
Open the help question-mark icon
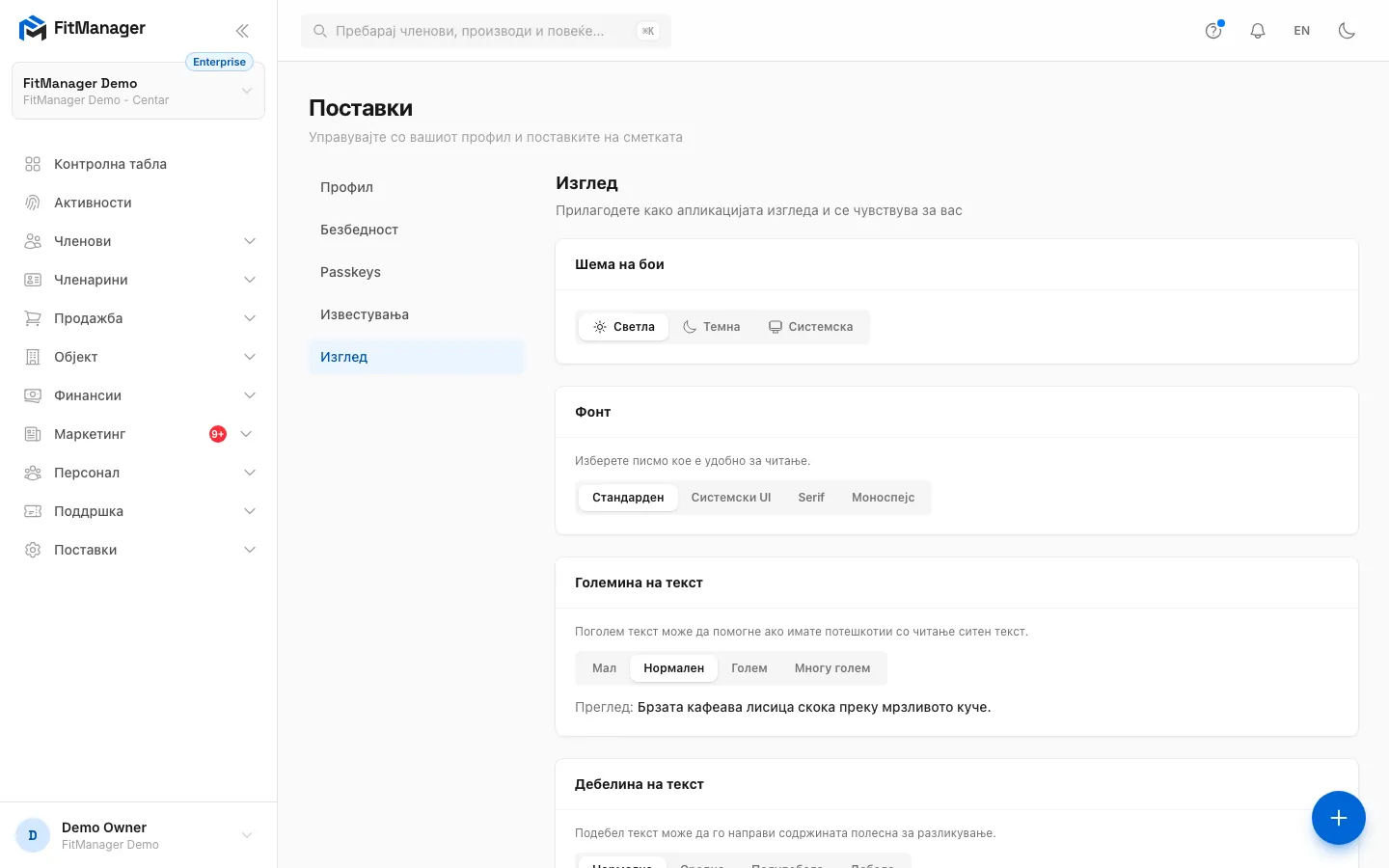point(1213,31)
